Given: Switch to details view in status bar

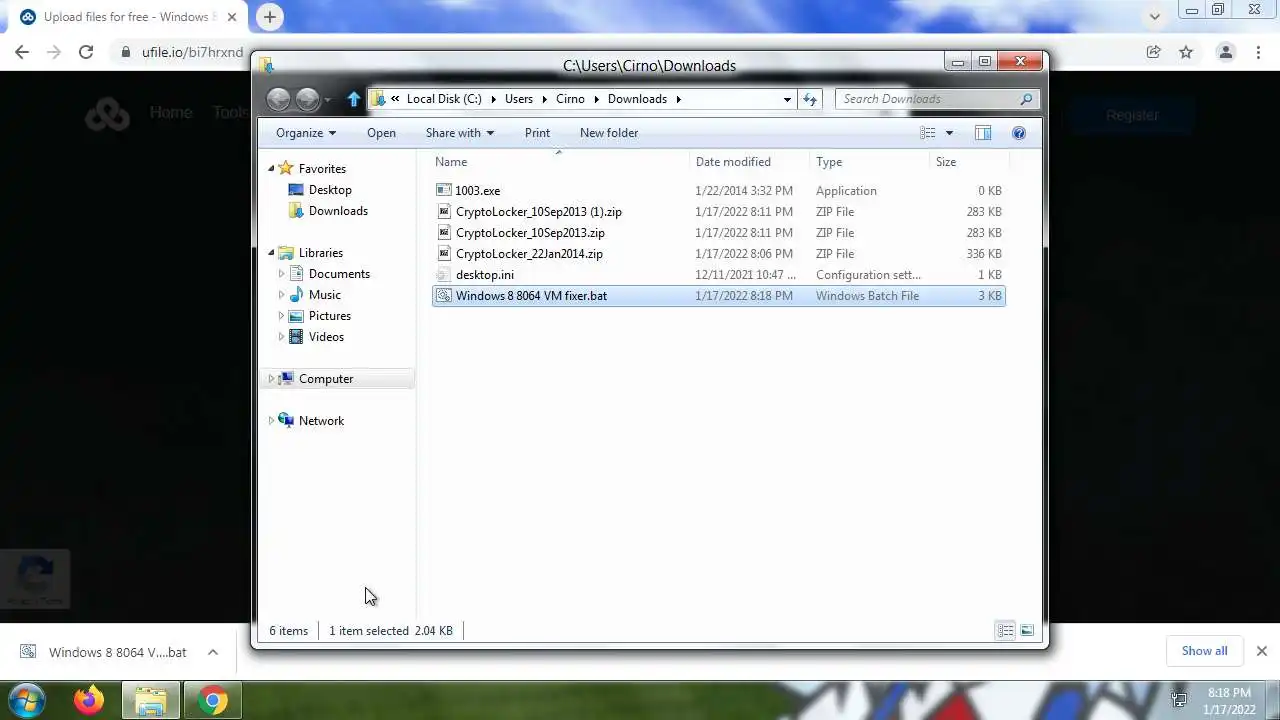Looking at the screenshot, I should pos(1005,630).
